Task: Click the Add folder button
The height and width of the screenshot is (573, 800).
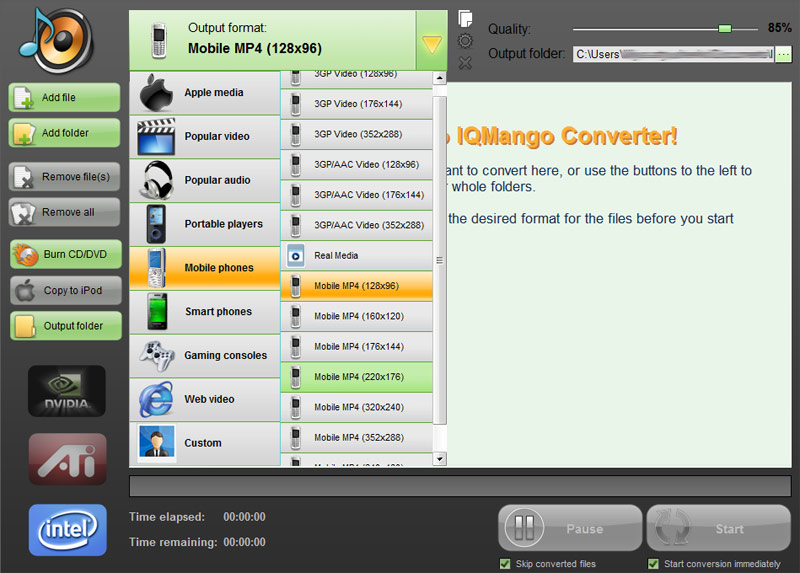Action: (x=64, y=133)
